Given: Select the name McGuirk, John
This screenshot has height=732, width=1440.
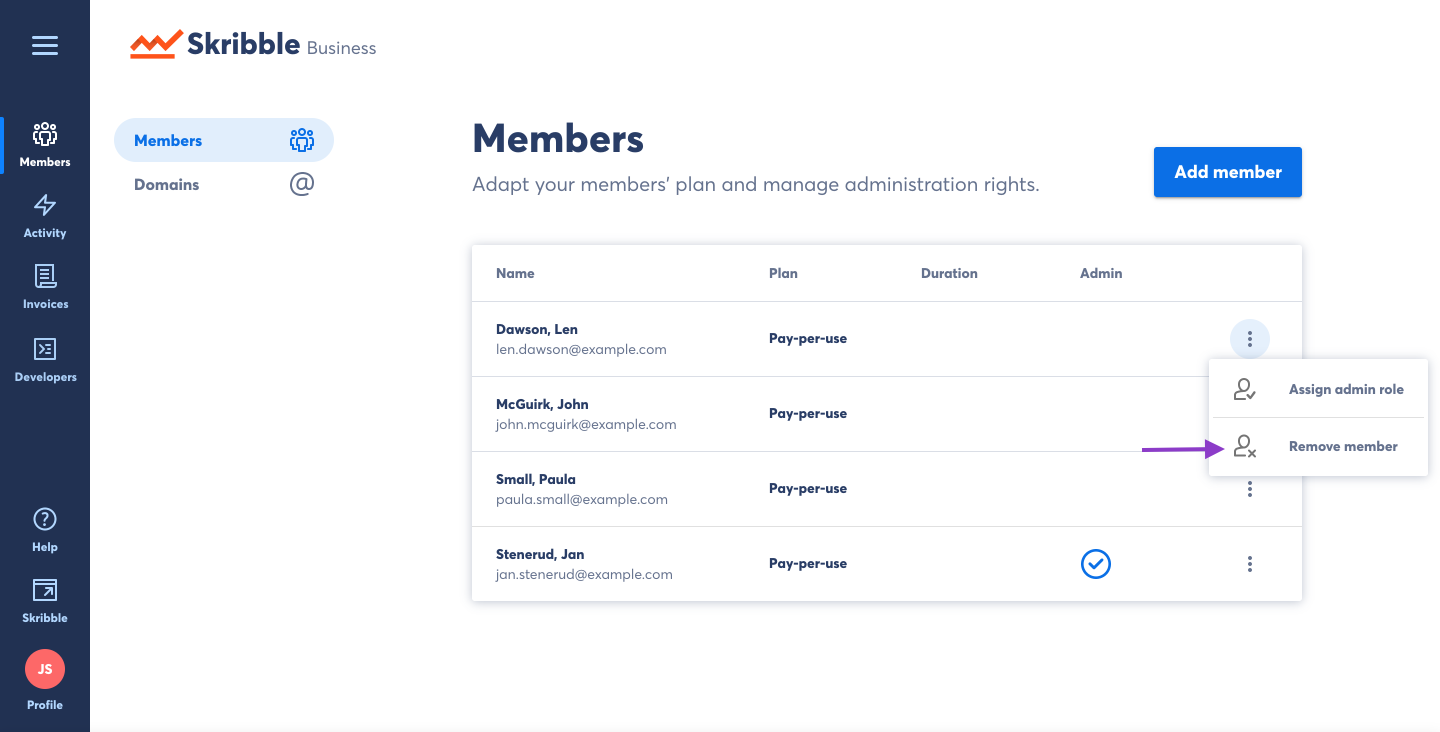Looking at the screenshot, I should 542,404.
